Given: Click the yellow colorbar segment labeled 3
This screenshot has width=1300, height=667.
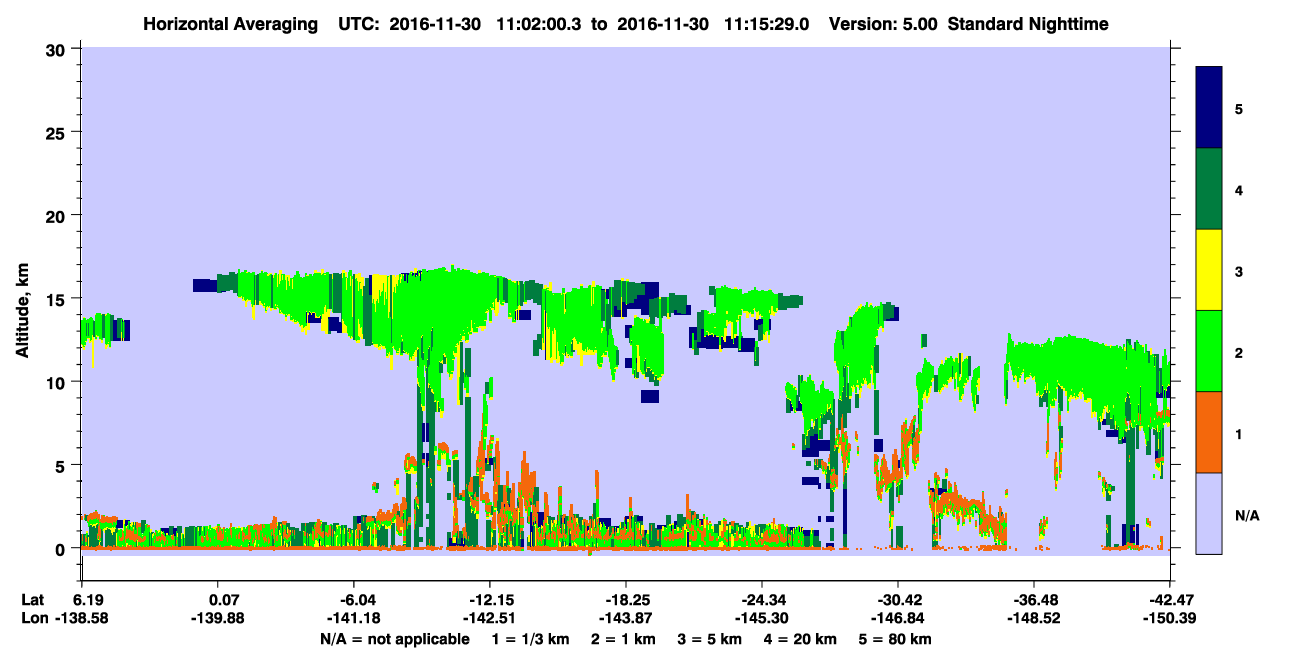Looking at the screenshot, I should pyautogui.click(x=1209, y=270).
